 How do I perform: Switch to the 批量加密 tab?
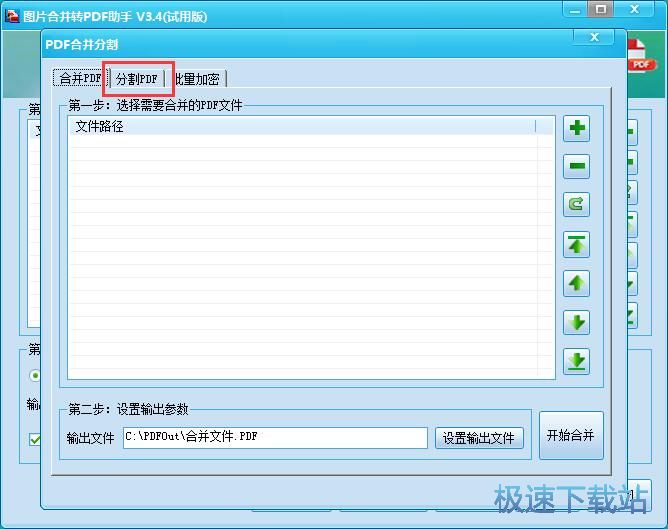pyautogui.click(x=197, y=79)
